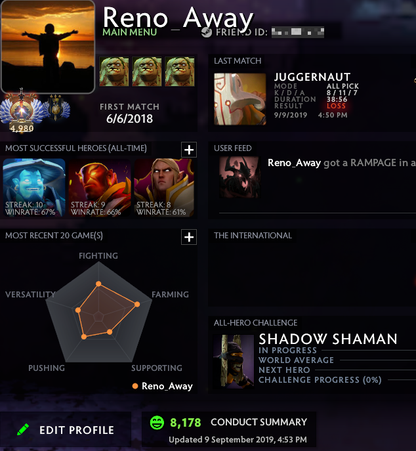Select the first featured hero icon
The height and width of the screenshot is (451, 416).
pos(114,71)
